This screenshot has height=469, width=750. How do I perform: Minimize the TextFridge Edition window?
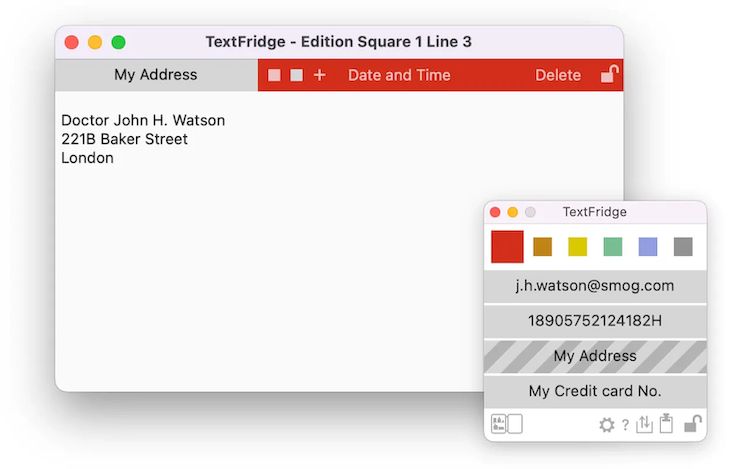pos(95,42)
